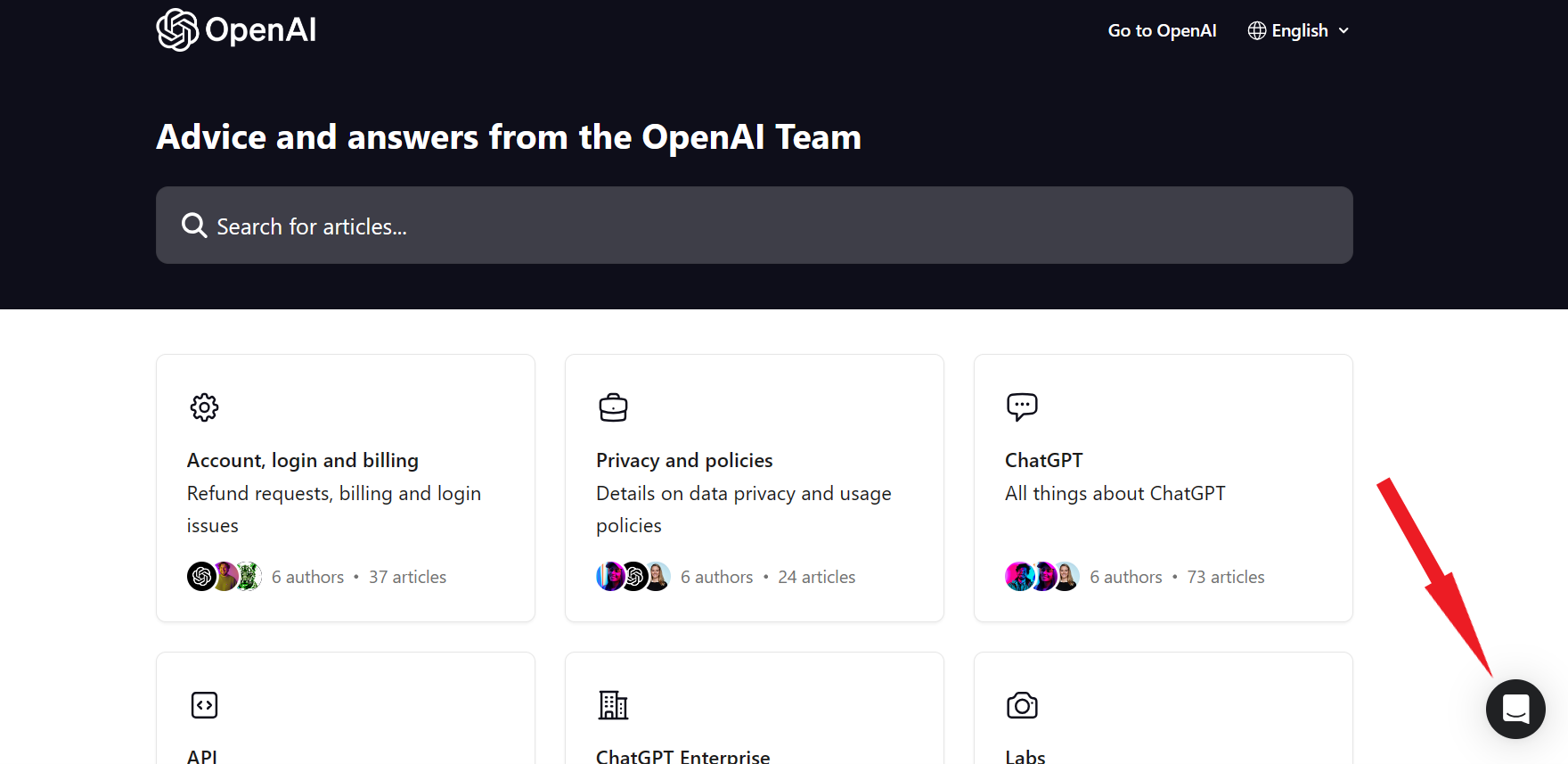Focus the Search for articles field

[x=766, y=226]
